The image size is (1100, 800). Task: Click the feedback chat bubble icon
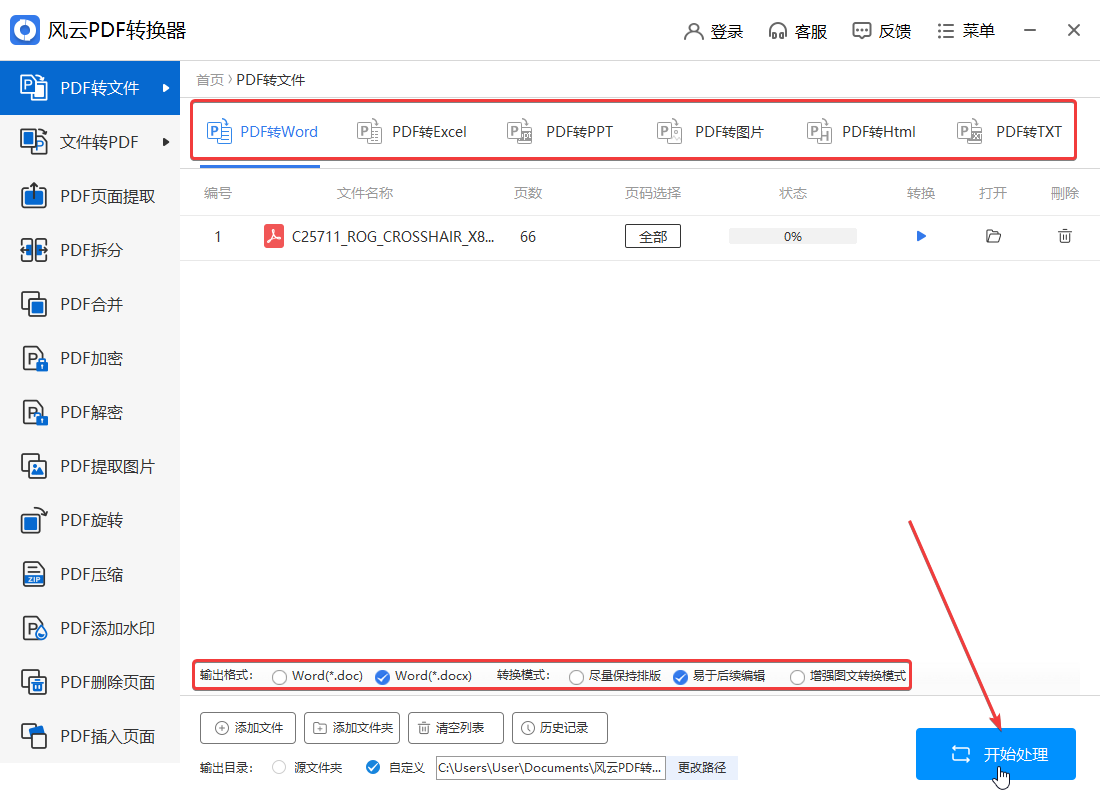[861, 31]
